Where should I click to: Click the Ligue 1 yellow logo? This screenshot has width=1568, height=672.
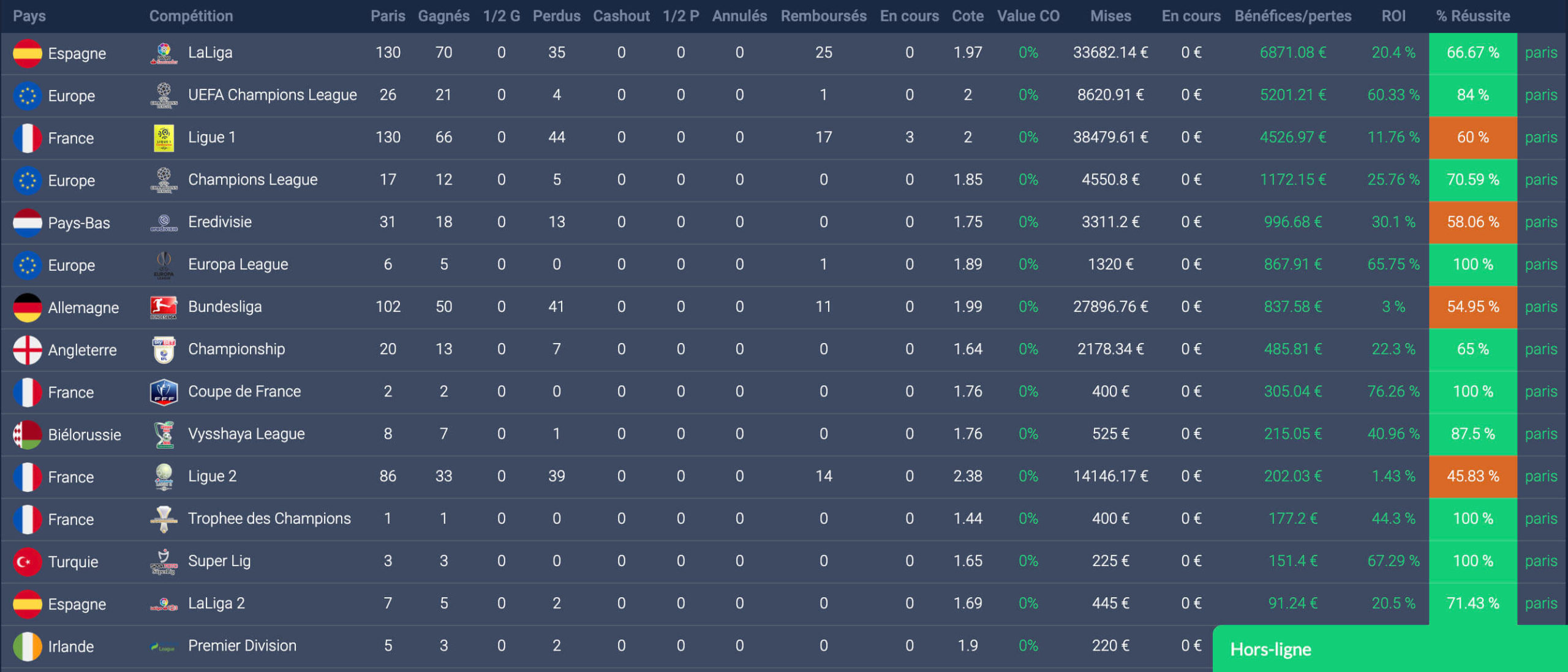(164, 138)
